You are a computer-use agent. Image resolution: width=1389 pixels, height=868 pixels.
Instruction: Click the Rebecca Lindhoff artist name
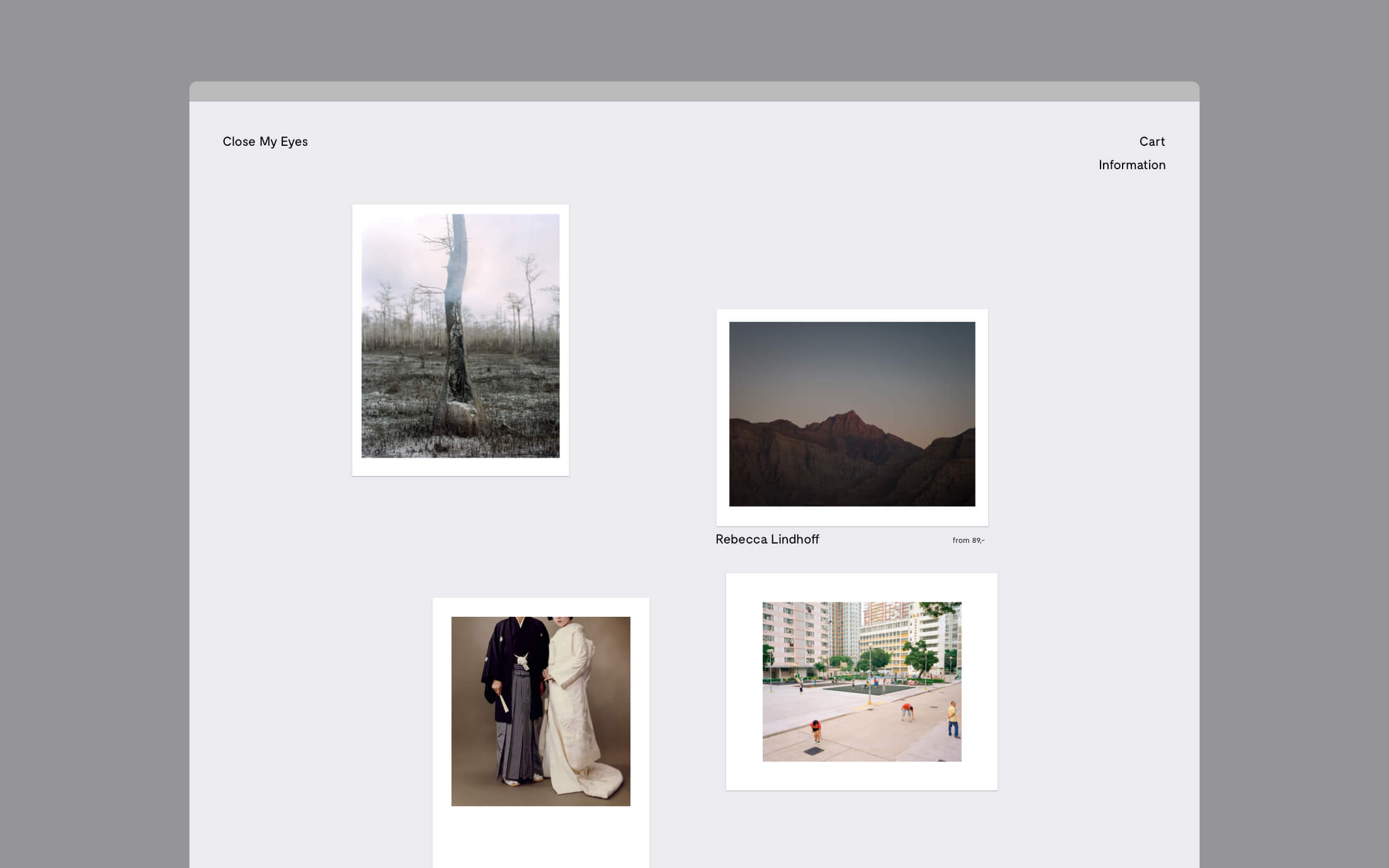click(767, 539)
